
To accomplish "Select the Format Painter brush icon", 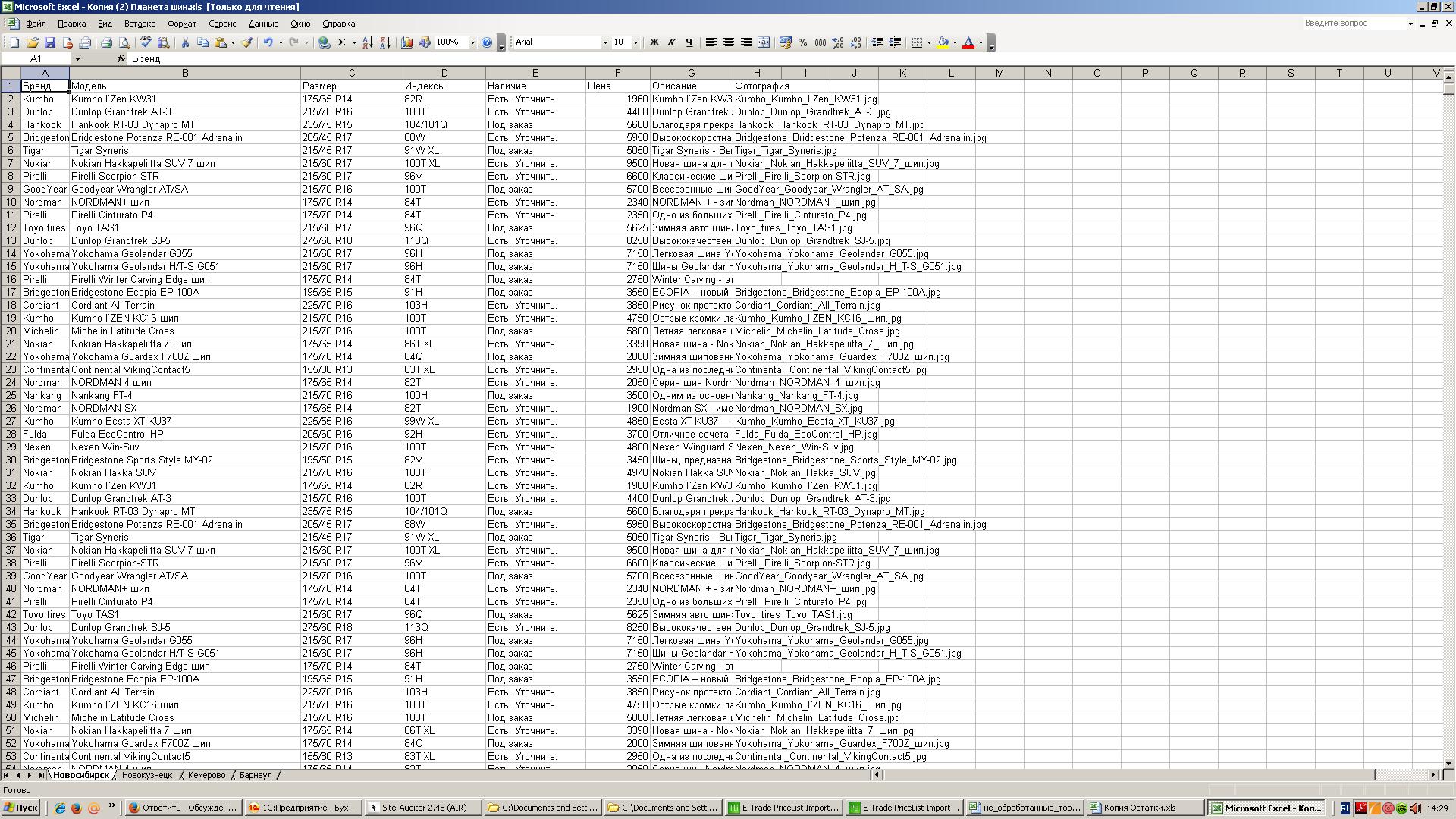I will (246, 42).
